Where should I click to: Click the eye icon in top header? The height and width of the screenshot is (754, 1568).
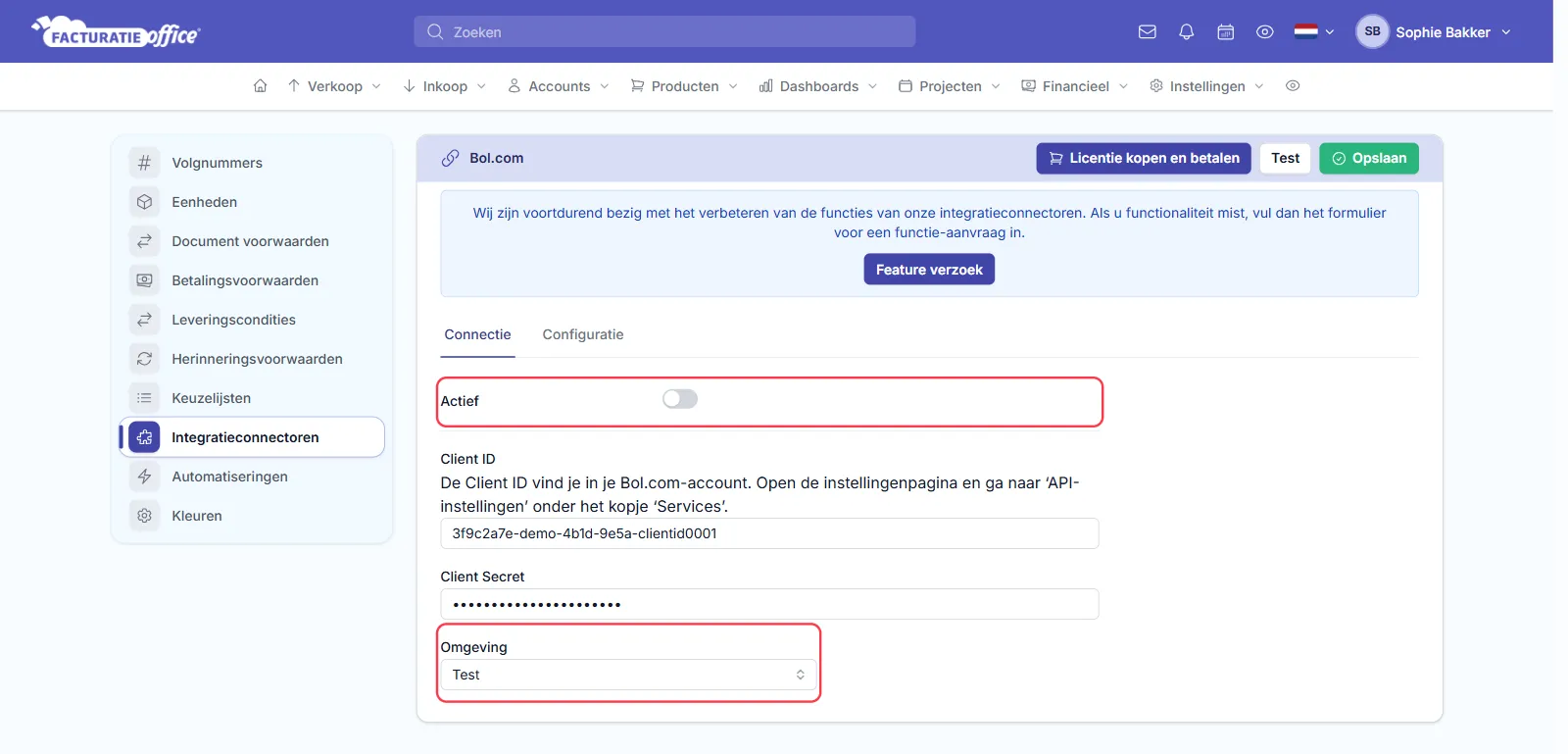coord(1265,31)
